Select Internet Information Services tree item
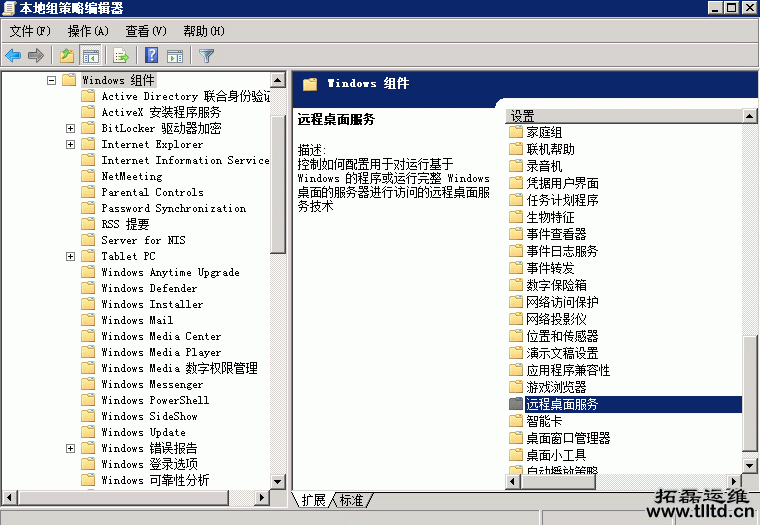The height and width of the screenshot is (525, 760). 185,160
